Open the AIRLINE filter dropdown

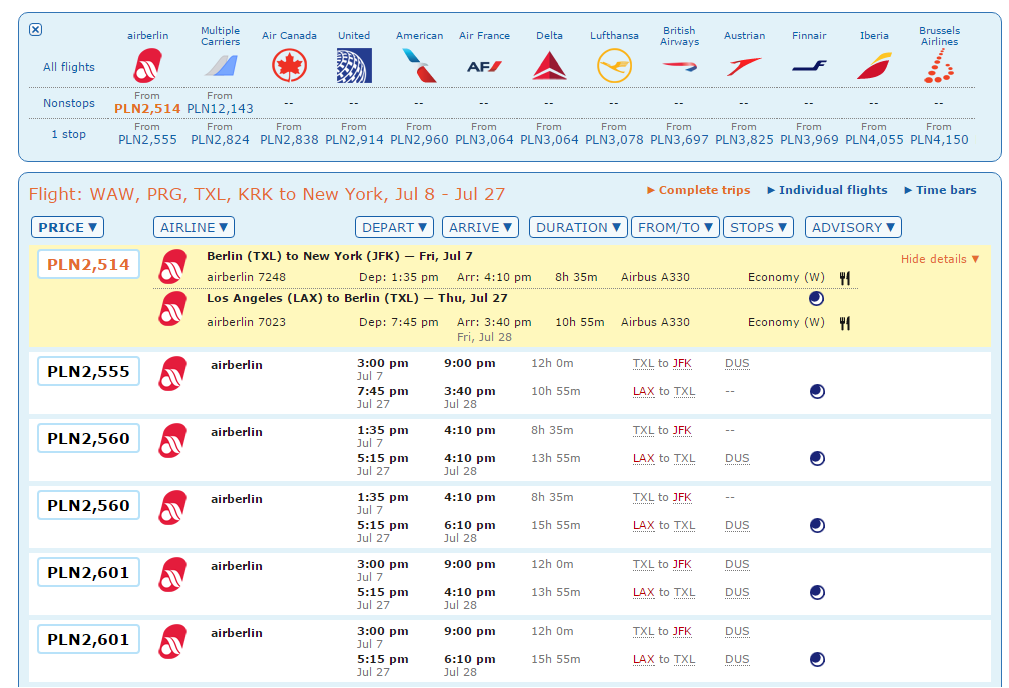coord(194,227)
